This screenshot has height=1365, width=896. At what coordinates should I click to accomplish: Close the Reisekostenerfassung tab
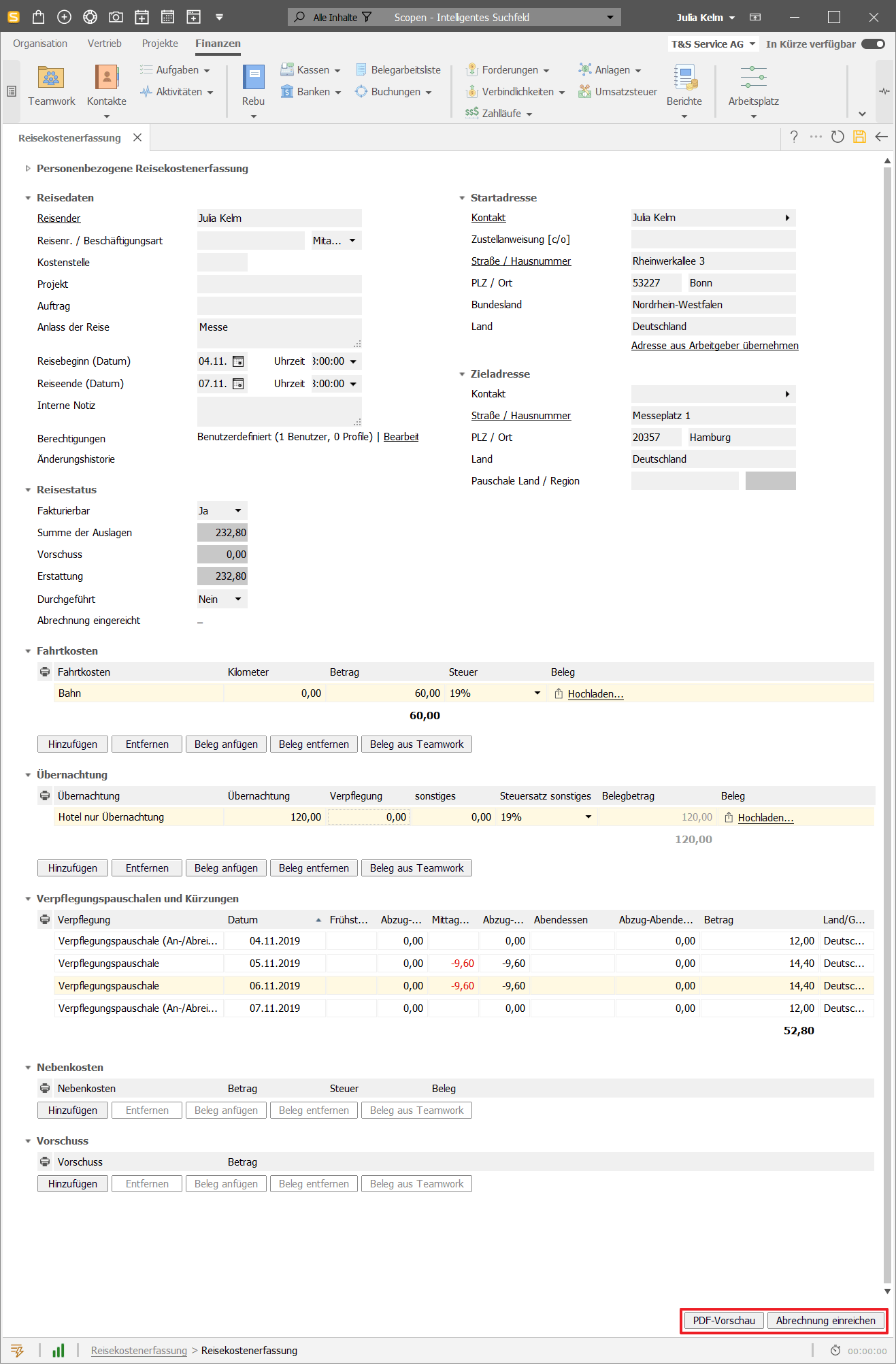point(137,137)
